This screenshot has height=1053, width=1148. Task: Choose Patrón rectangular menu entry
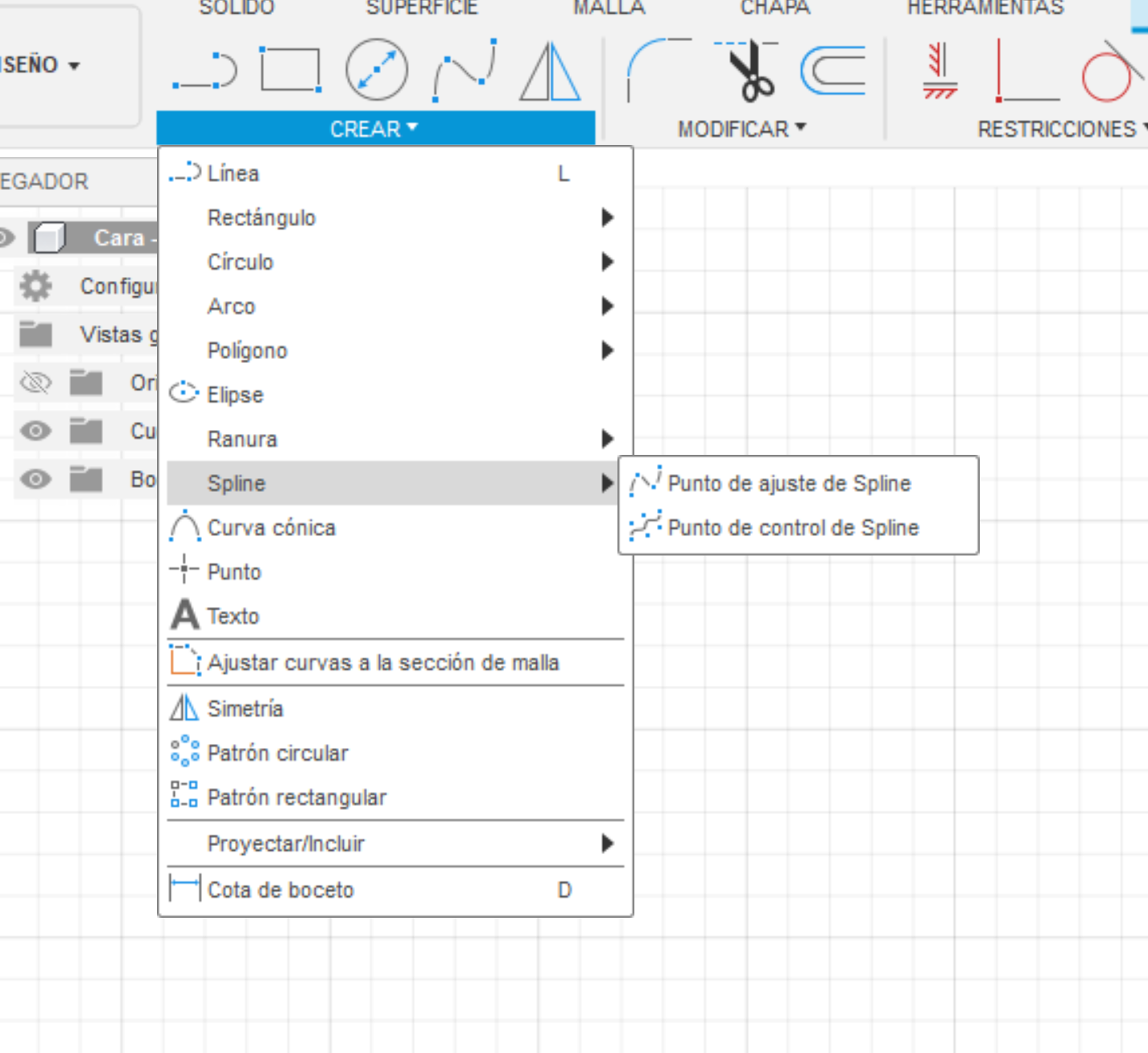tap(395, 797)
